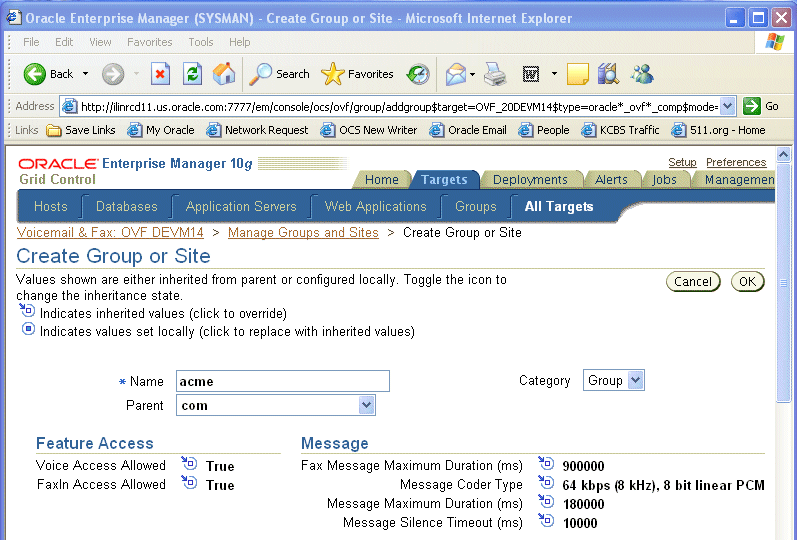Image resolution: width=797 pixels, height=540 pixels.
Task: Open the My Oracle links-bar shortcut
Action: click(x=161, y=130)
